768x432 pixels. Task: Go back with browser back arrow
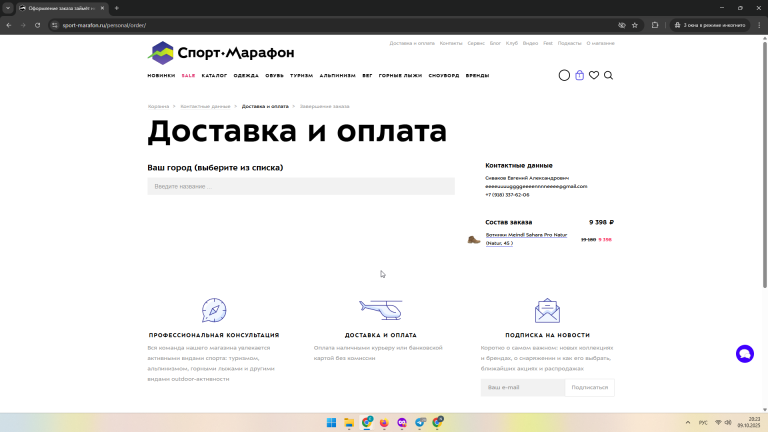(x=9, y=25)
